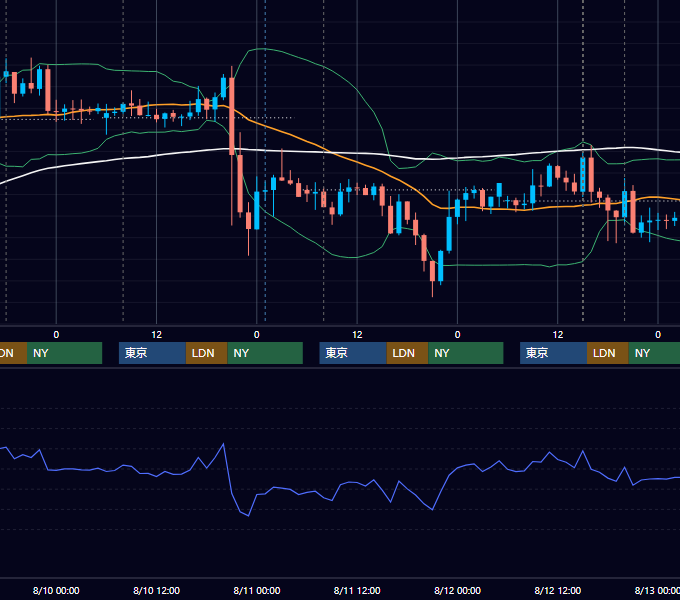680x600 pixels.
Task: Select hour label 0 above 8/12 00:00
Action: (x=457, y=335)
